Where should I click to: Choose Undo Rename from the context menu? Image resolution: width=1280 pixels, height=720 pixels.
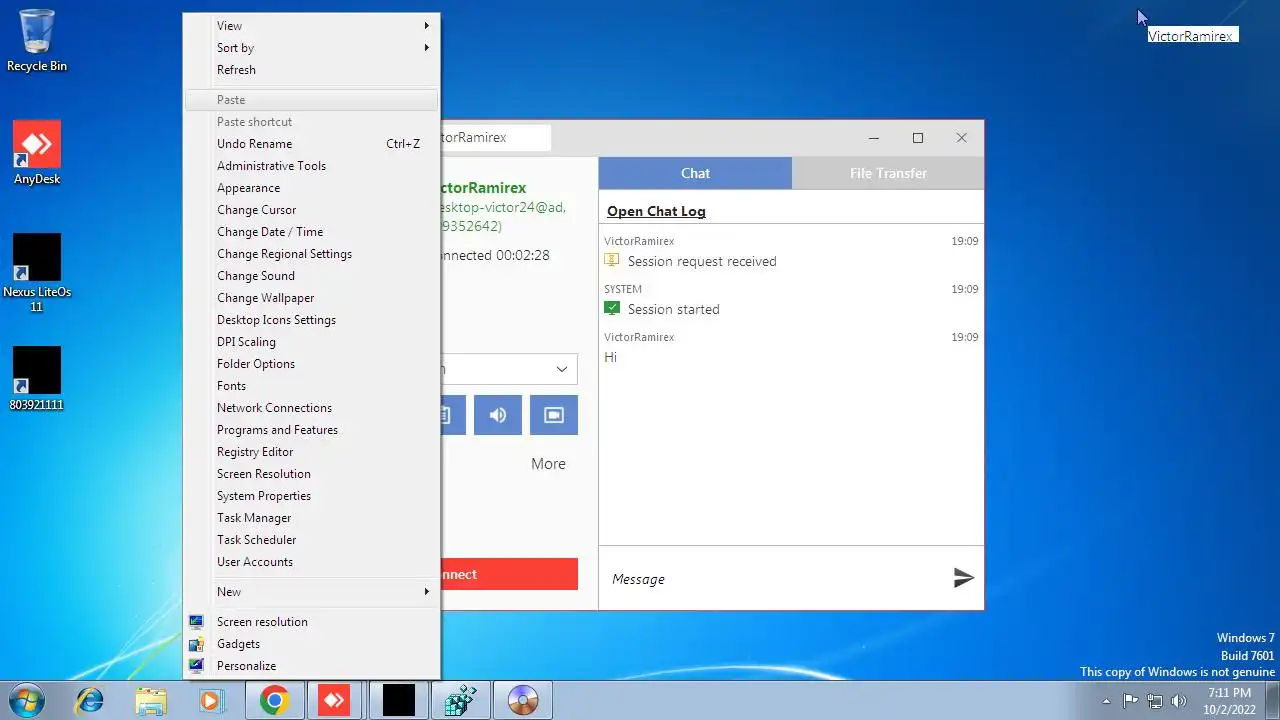[312, 144]
